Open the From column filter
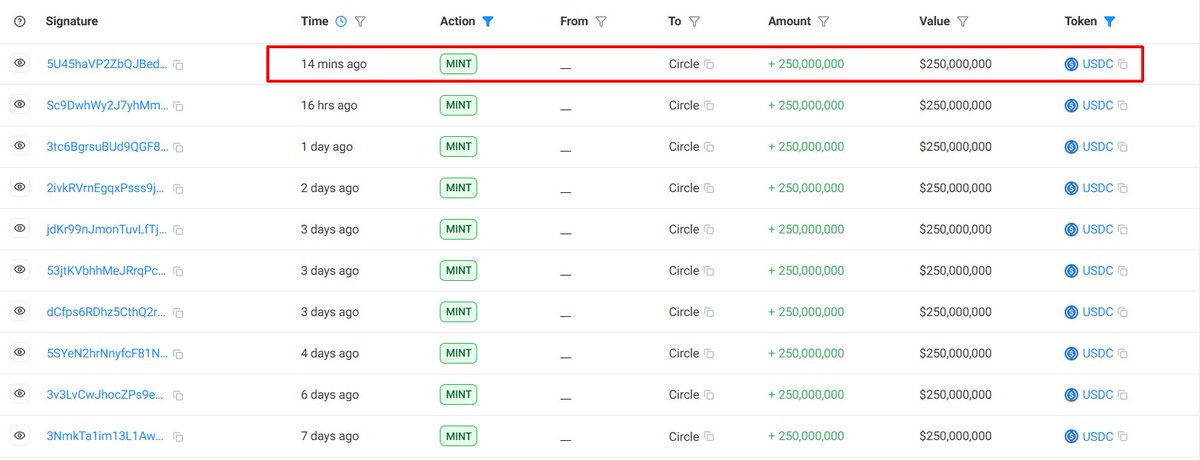 point(601,21)
